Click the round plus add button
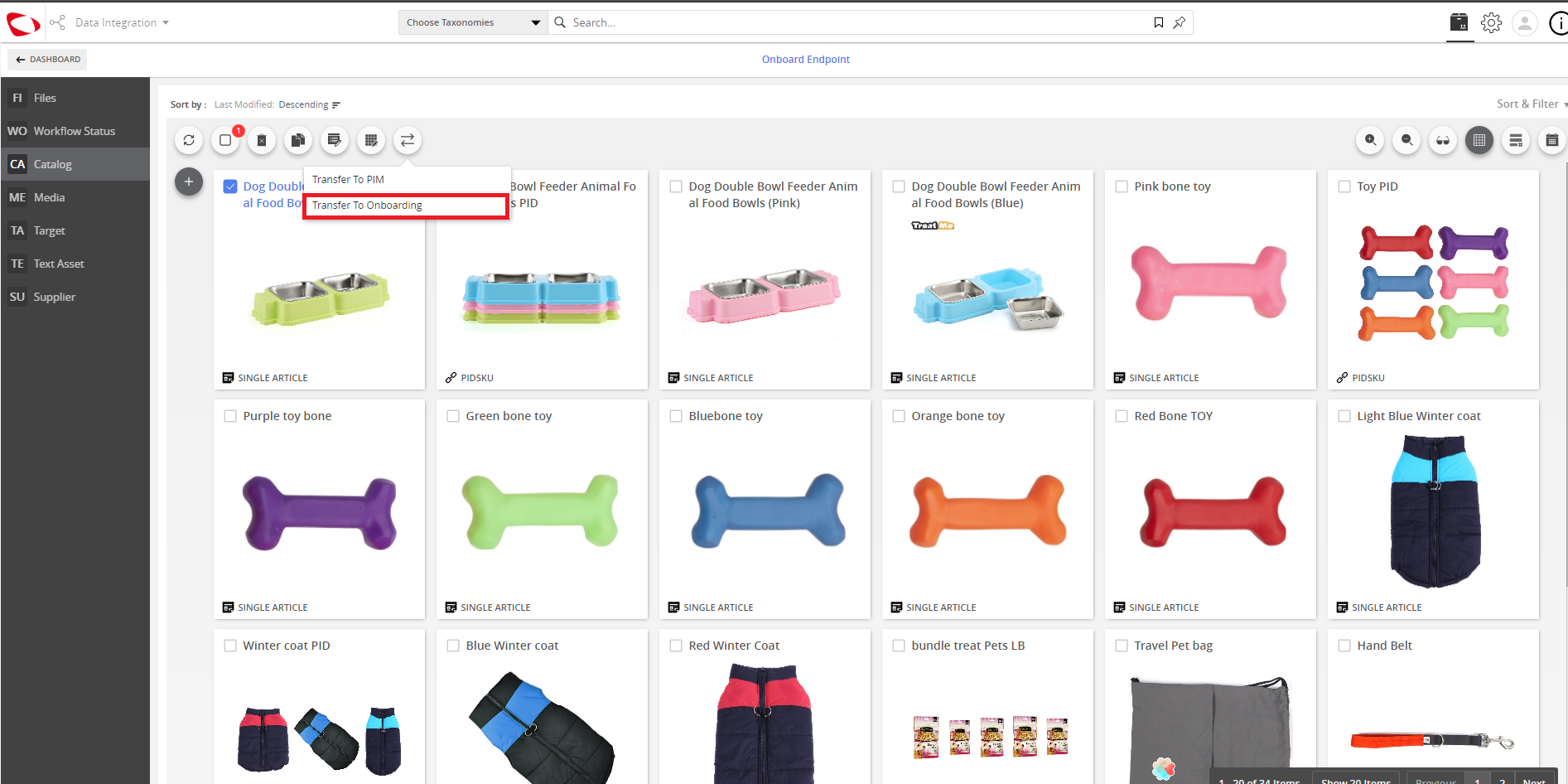Image resolution: width=1568 pixels, height=784 pixels. tap(189, 181)
